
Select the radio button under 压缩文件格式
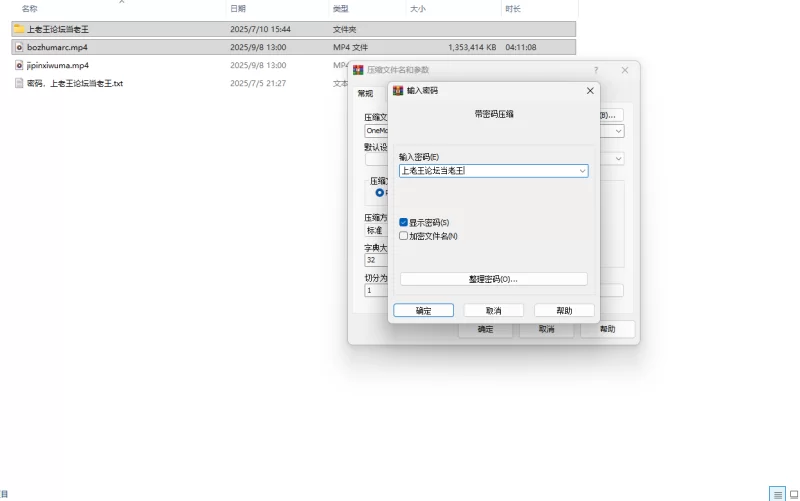click(380, 192)
